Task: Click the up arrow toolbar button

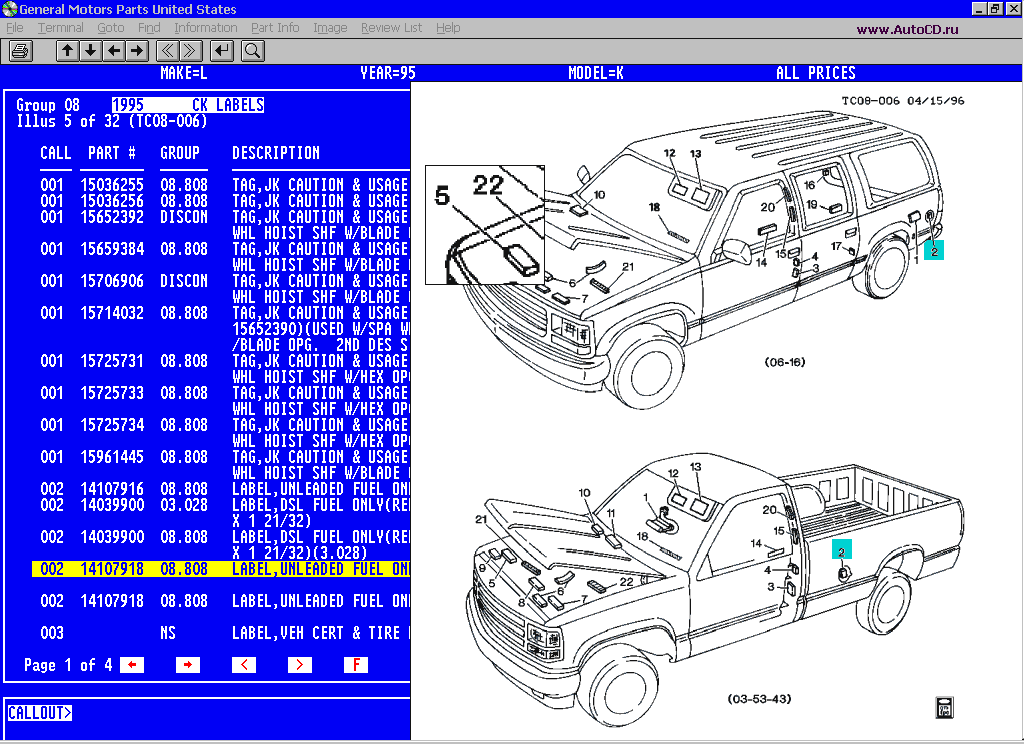Action: 67,50
